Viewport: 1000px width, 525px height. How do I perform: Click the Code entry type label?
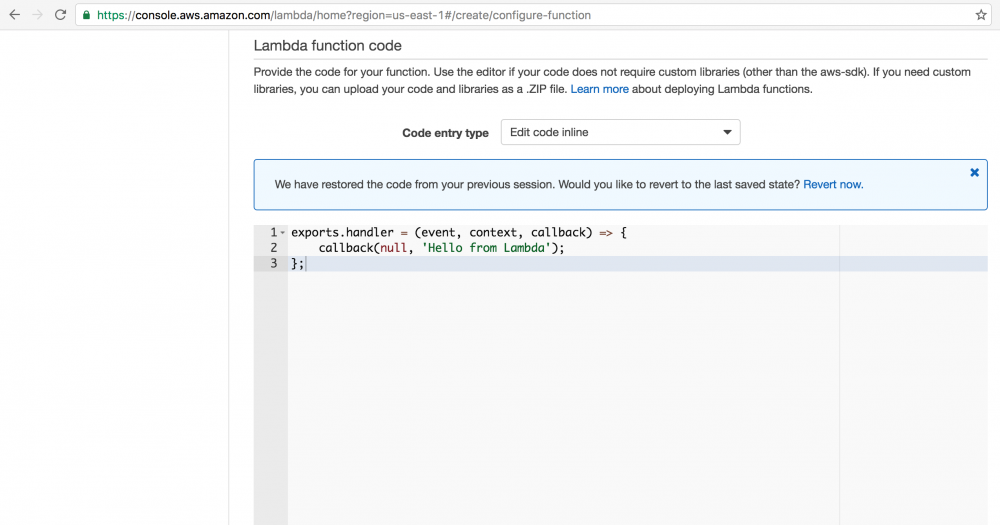445,133
